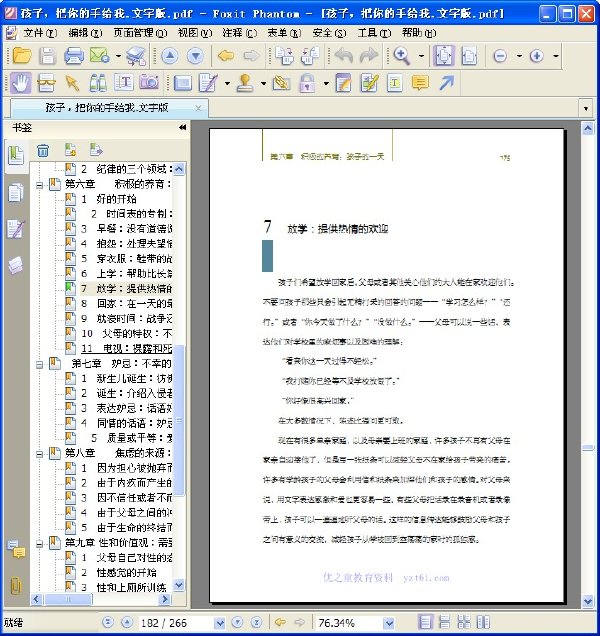Viewport: 600px width, 636px height.
Task: Go back to previous view in status bar
Action: click(280, 622)
